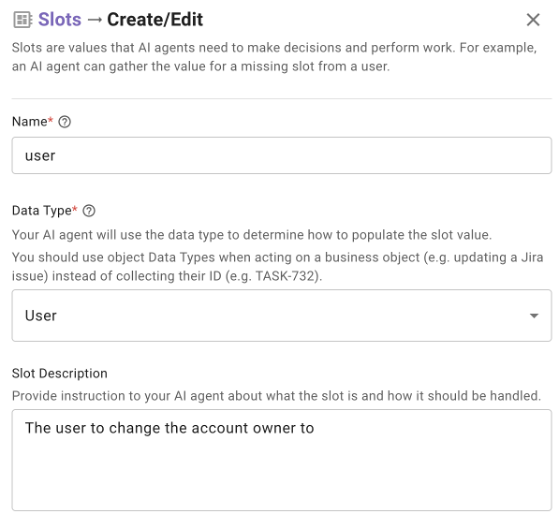The width and height of the screenshot is (560, 514).
Task: Click the red asterisk next to Data Type
Action: (x=75, y=208)
